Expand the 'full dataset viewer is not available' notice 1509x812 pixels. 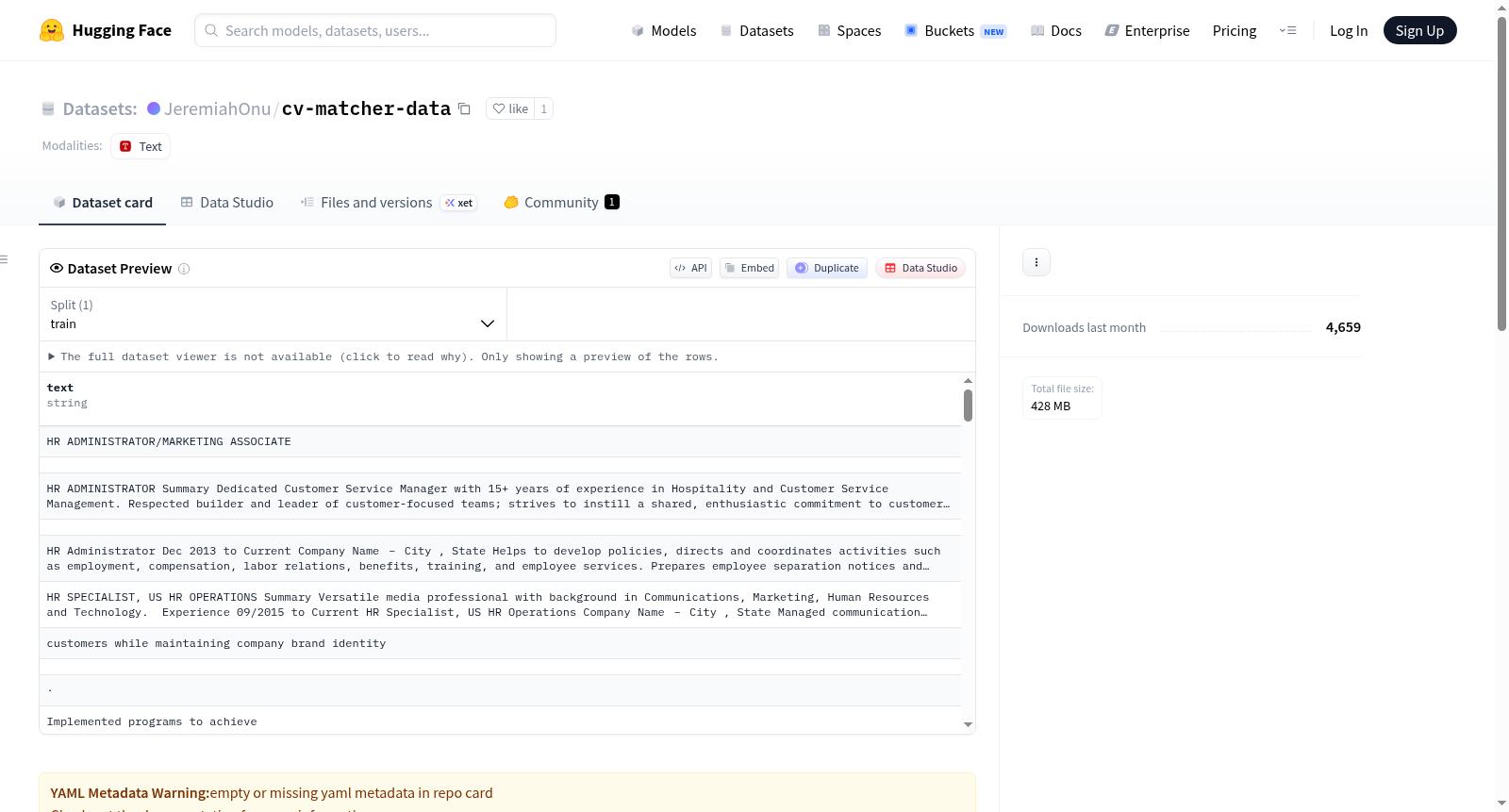click(383, 356)
